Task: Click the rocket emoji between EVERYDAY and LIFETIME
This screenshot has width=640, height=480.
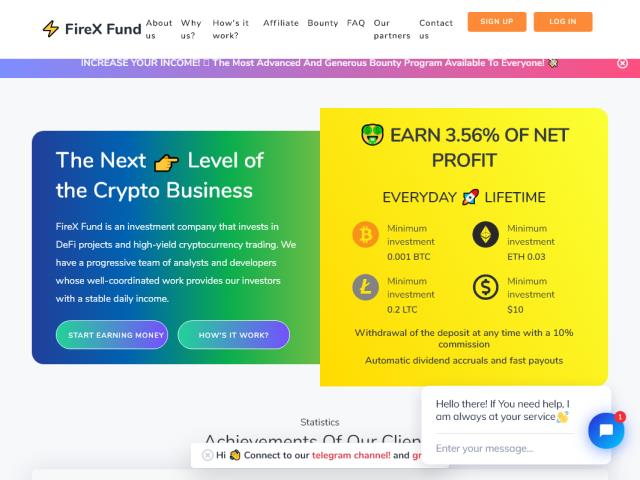Action: (x=470, y=197)
